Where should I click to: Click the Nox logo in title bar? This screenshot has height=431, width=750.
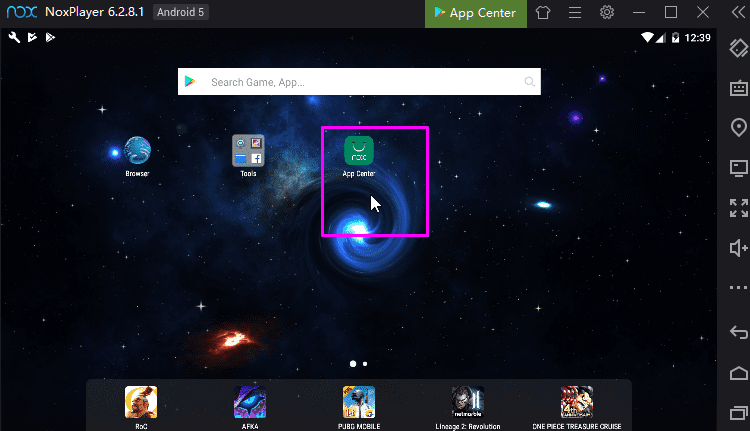pyautogui.click(x=22, y=12)
